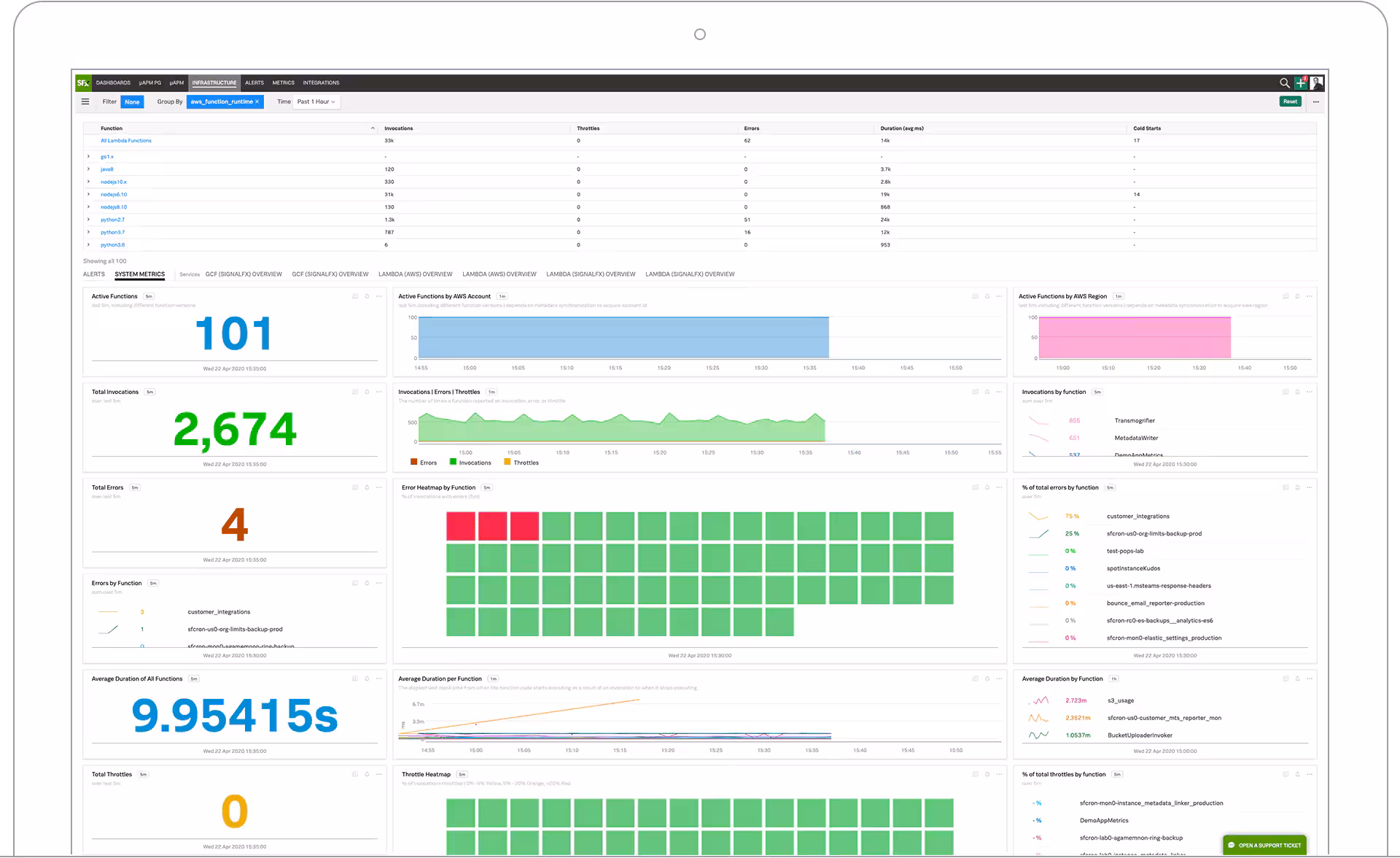Open the hamburger sidebar menu

[x=85, y=102]
